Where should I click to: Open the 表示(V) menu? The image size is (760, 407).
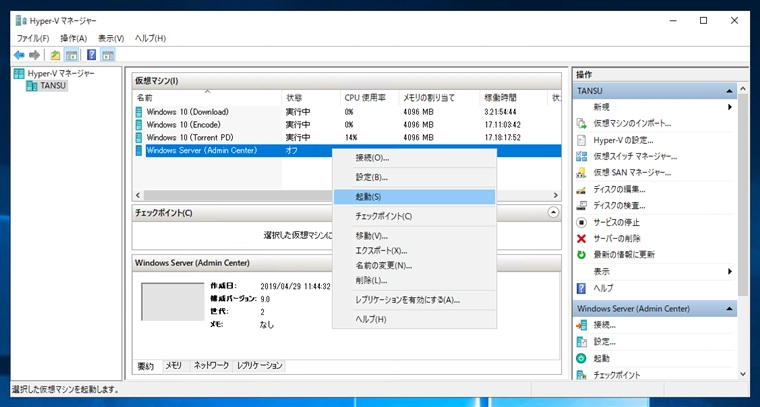tap(111, 38)
